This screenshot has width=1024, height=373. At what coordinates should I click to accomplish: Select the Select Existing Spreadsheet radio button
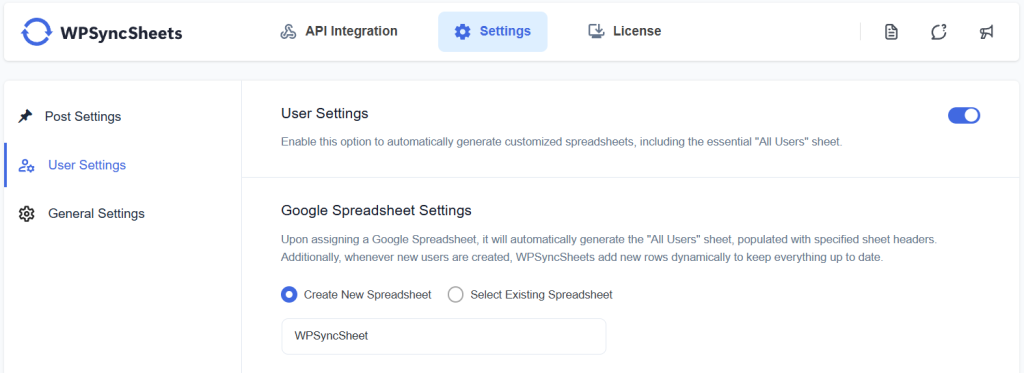tap(455, 295)
